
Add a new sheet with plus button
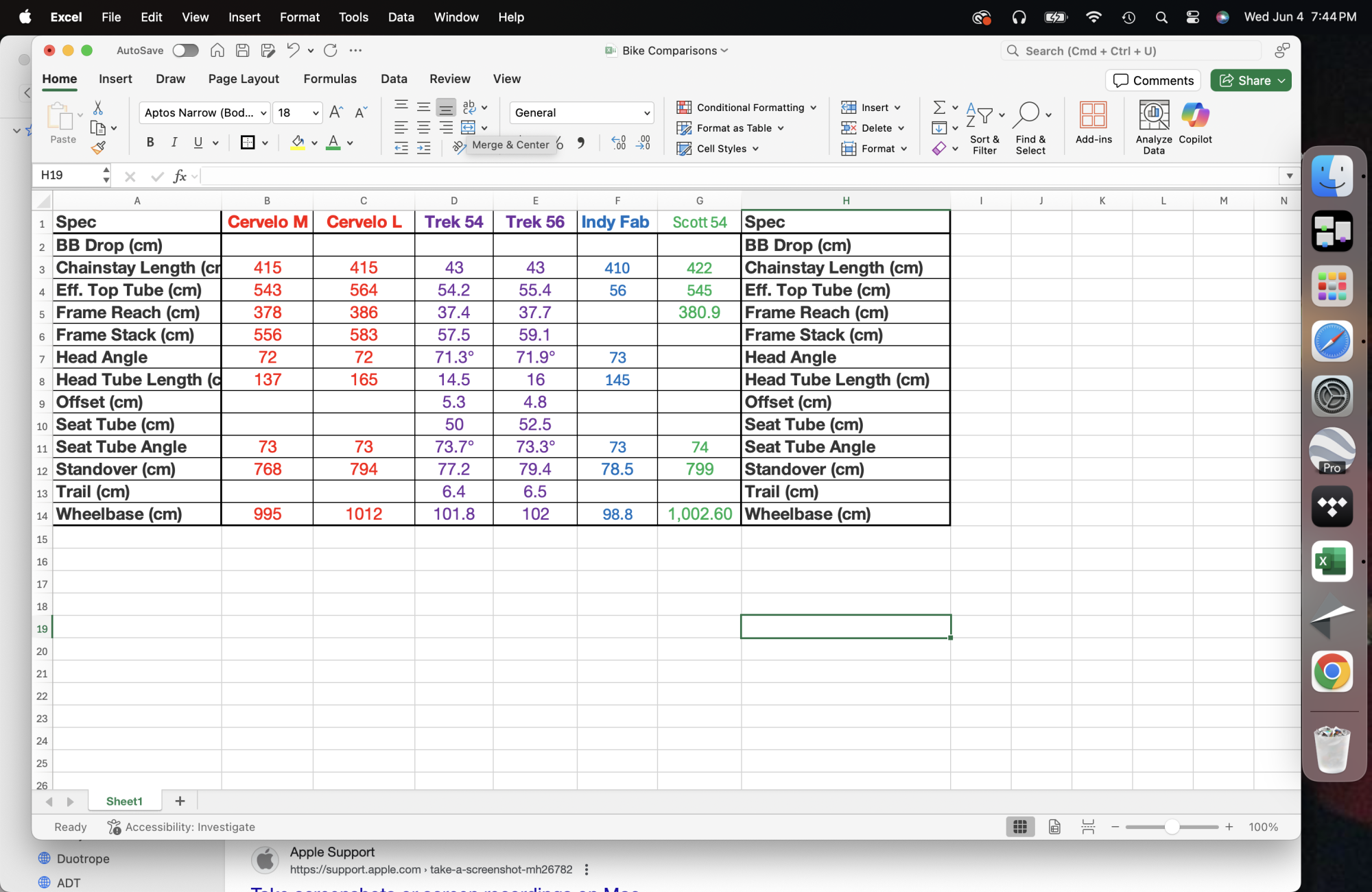(180, 801)
